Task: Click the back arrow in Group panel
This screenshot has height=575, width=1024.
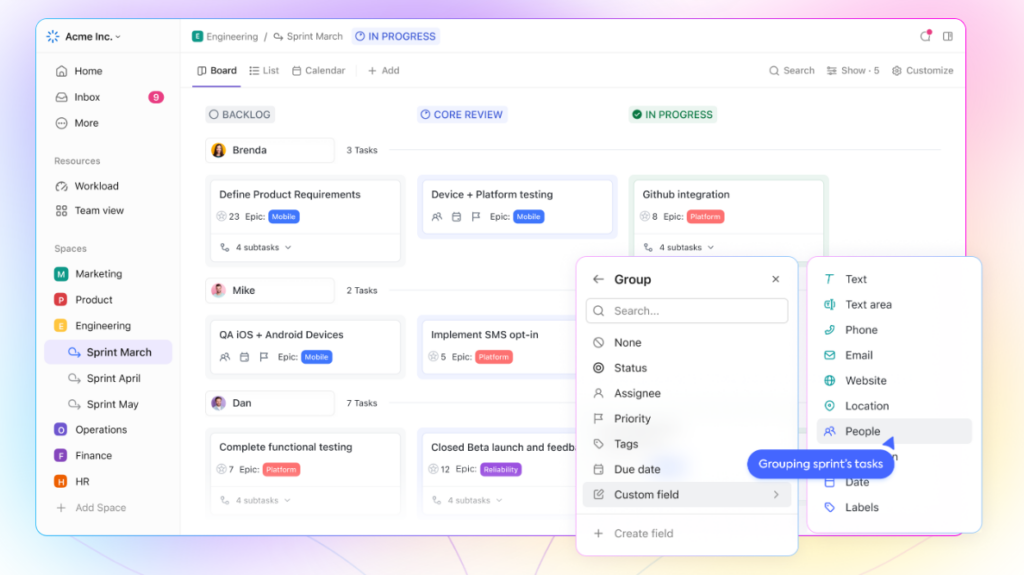Action: click(x=598, y=280)
